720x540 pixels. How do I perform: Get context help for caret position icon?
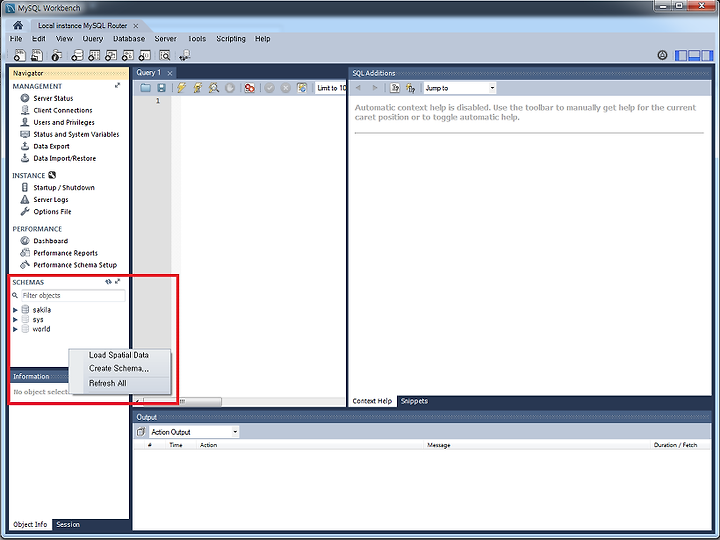coord(394,88)
